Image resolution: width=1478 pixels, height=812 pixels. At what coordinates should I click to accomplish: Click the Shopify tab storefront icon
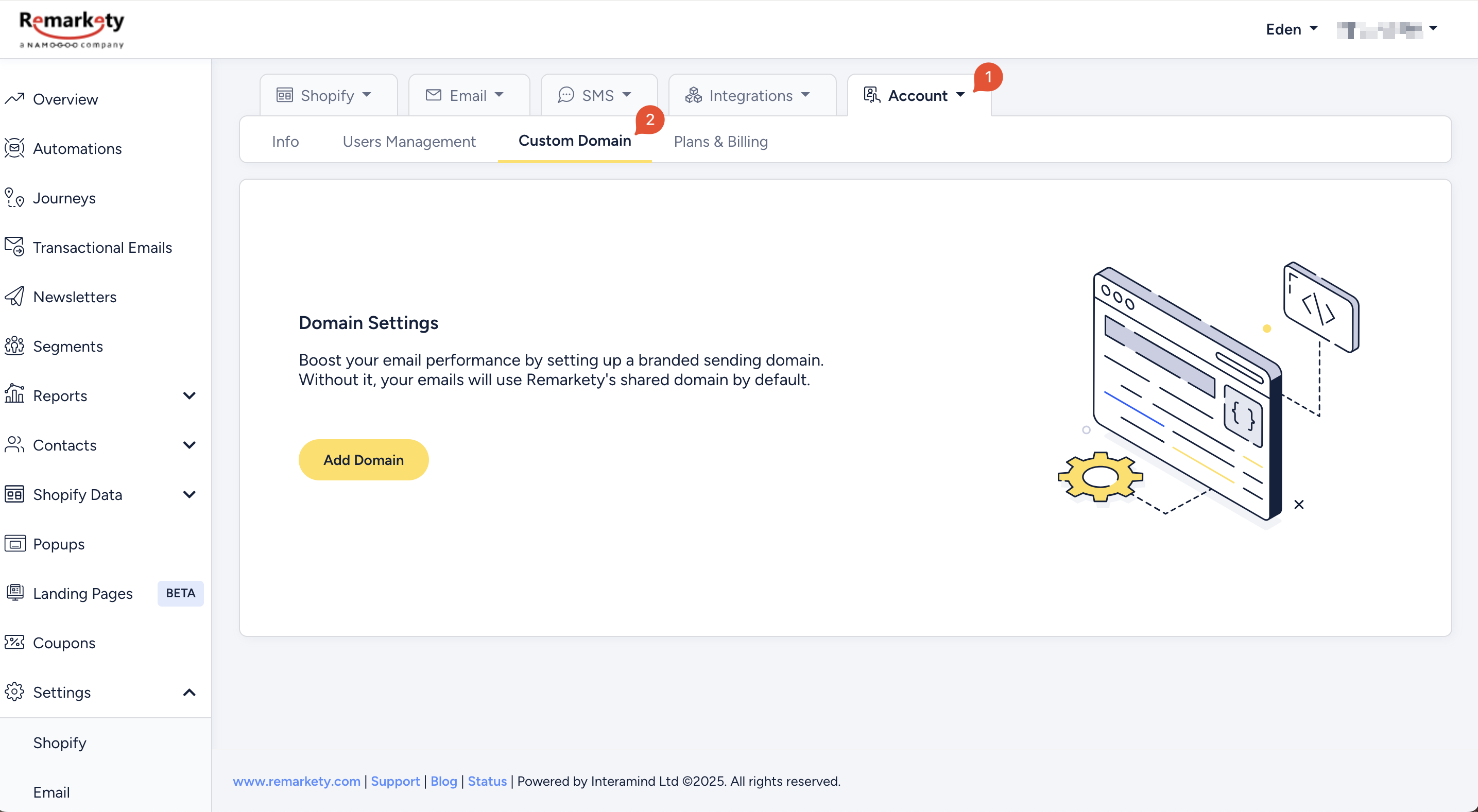pos(285,95)
